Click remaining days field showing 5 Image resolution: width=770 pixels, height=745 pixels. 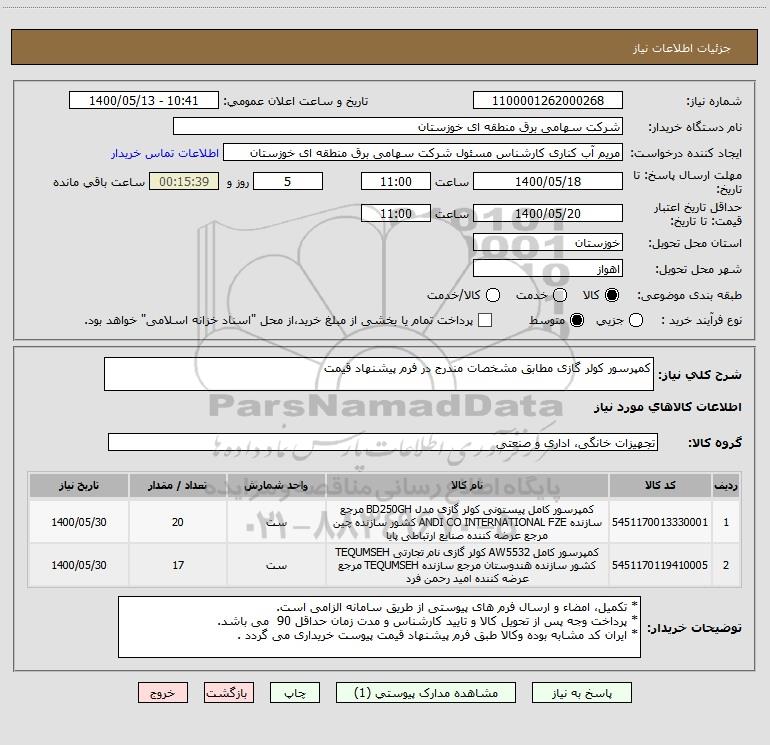pos(288,181)
